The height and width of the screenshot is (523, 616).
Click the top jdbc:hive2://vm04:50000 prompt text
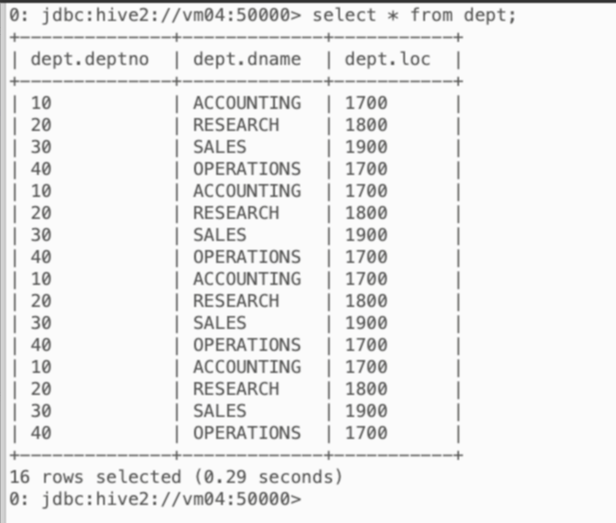tap(155, 16)
